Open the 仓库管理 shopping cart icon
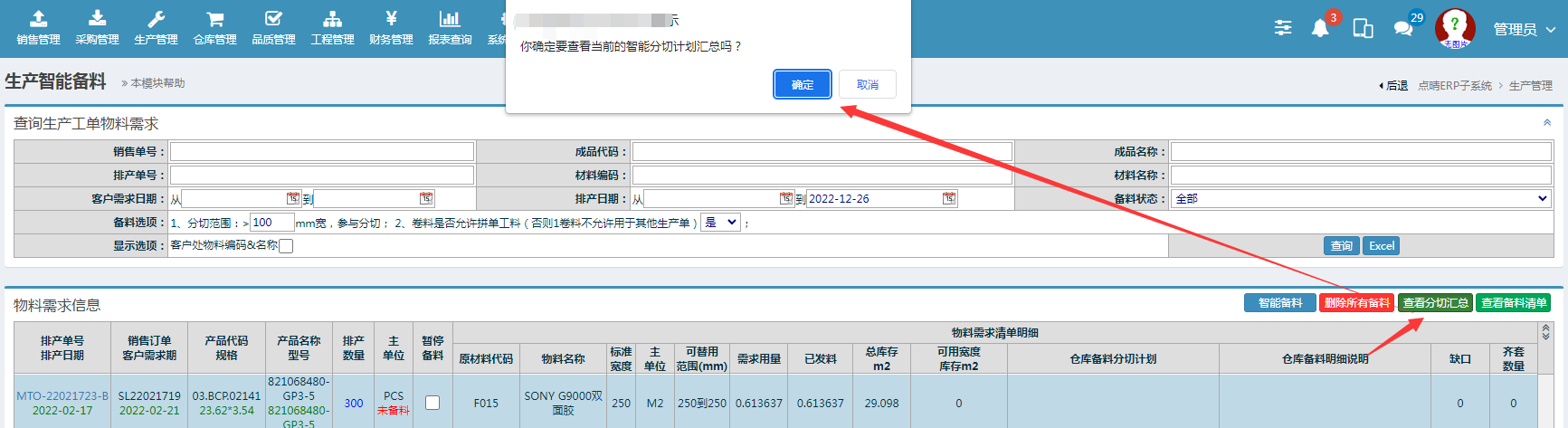The height and width of the screenshot is (428, 1568). tap(214, 27)
